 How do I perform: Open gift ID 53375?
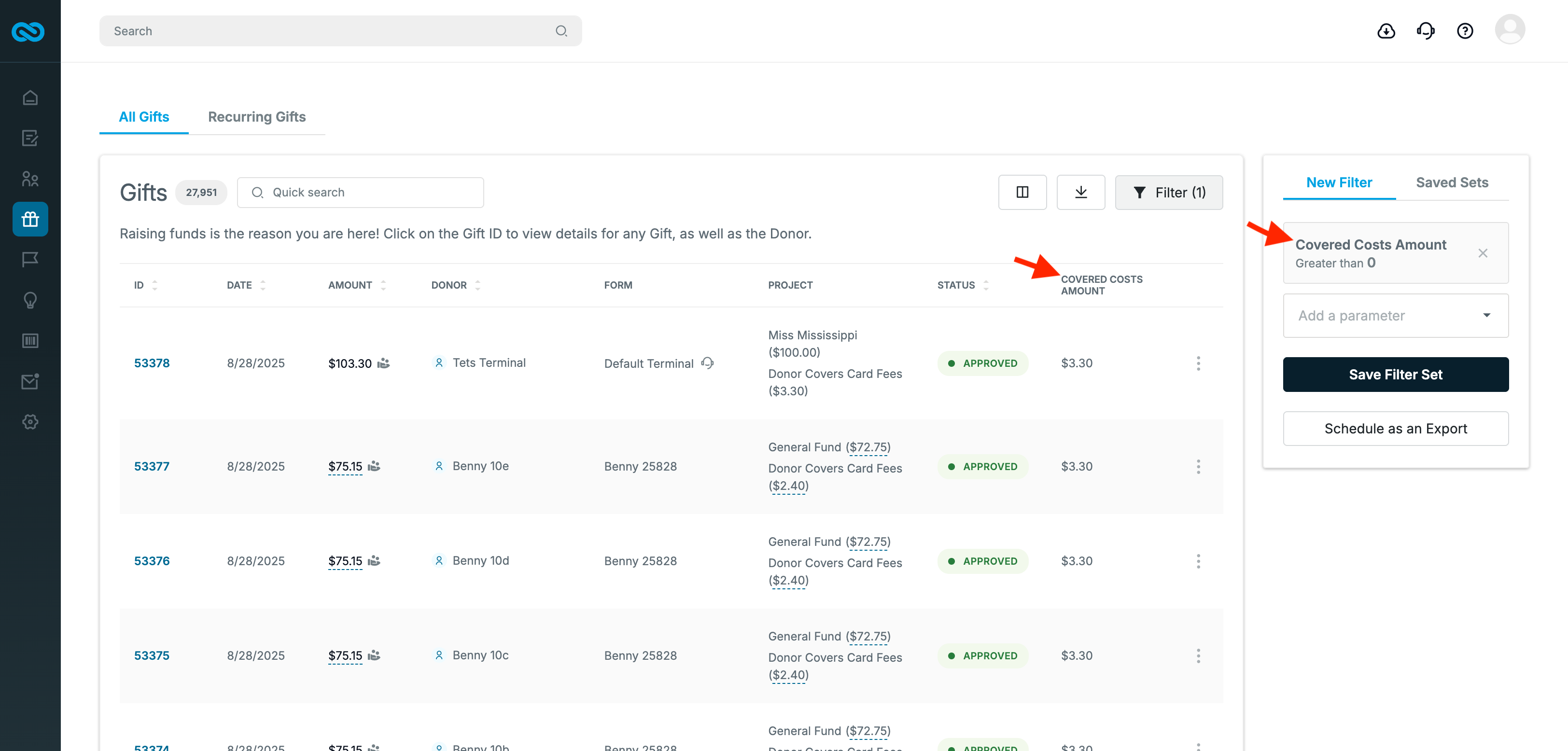click(x=152, y=656)
